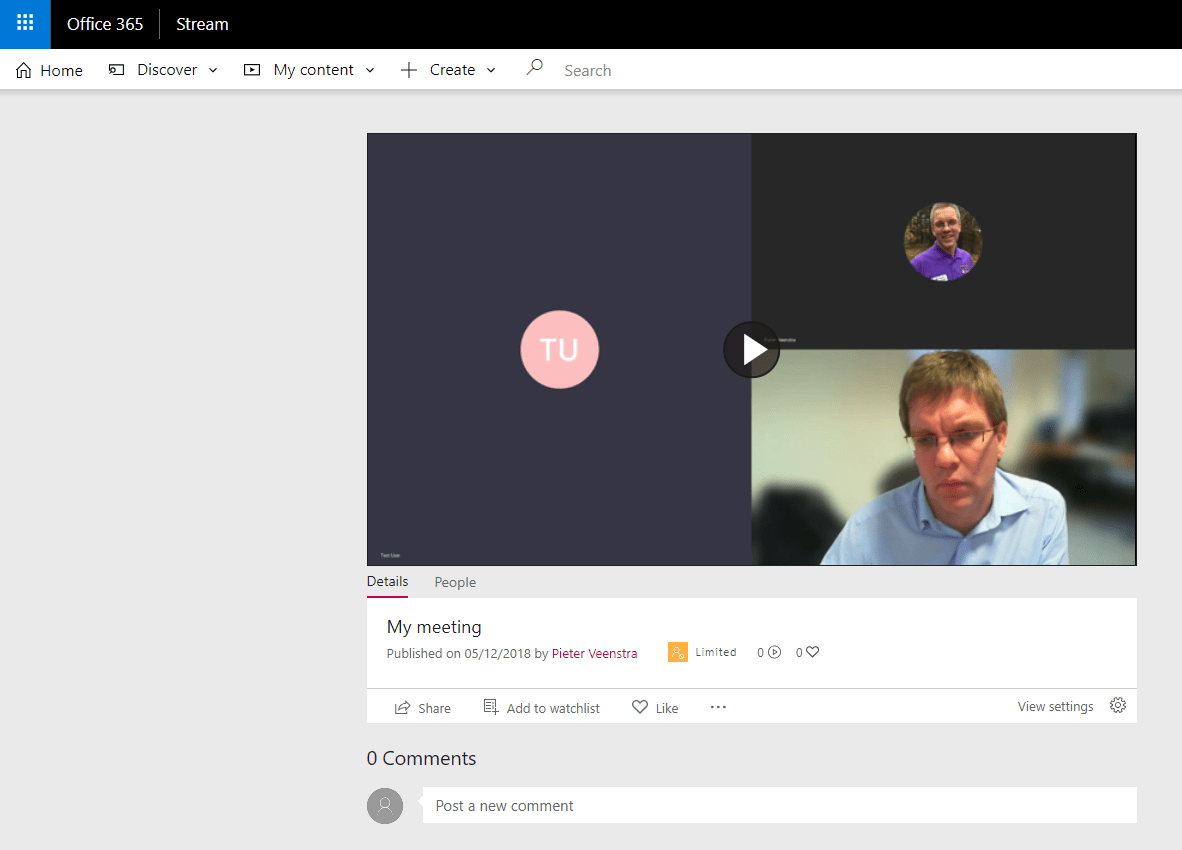This screenshot has width=1182, height=850.
Task: Click the Published on 05/12/2018 text
Action: (459, 653)
